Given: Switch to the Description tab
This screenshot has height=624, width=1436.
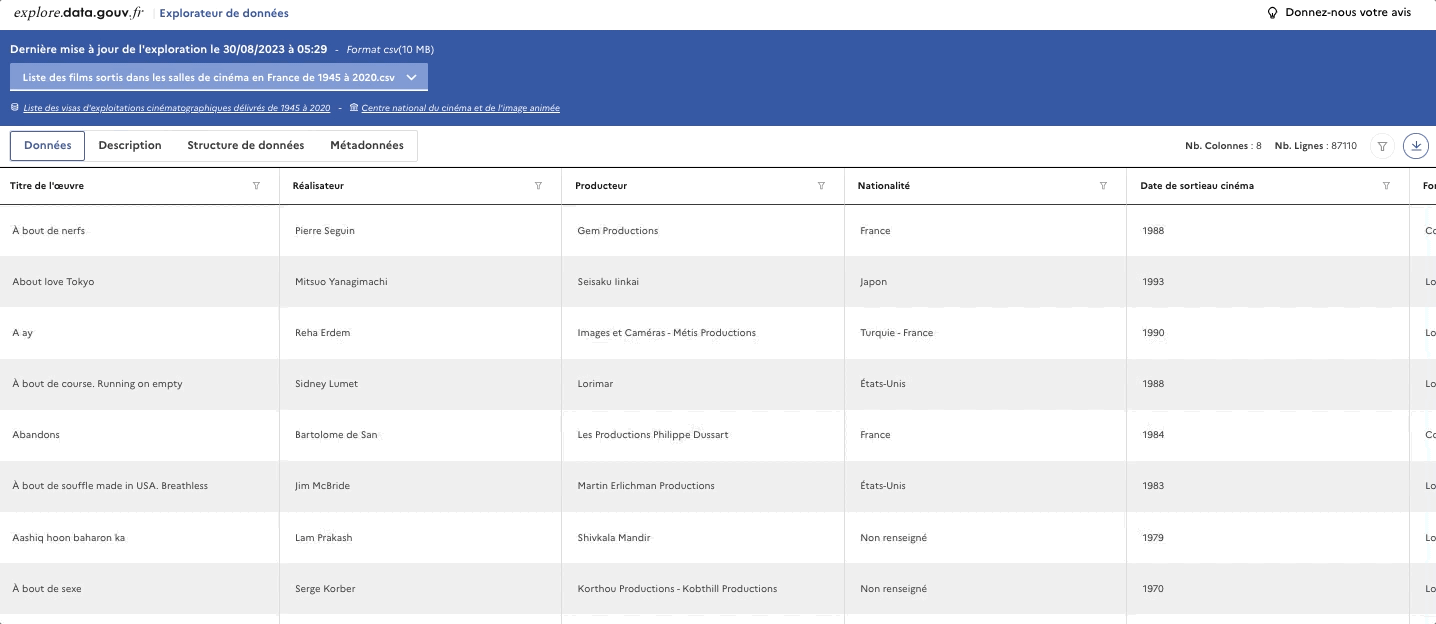Looking at the screenshot, I should tap(130, 146).
